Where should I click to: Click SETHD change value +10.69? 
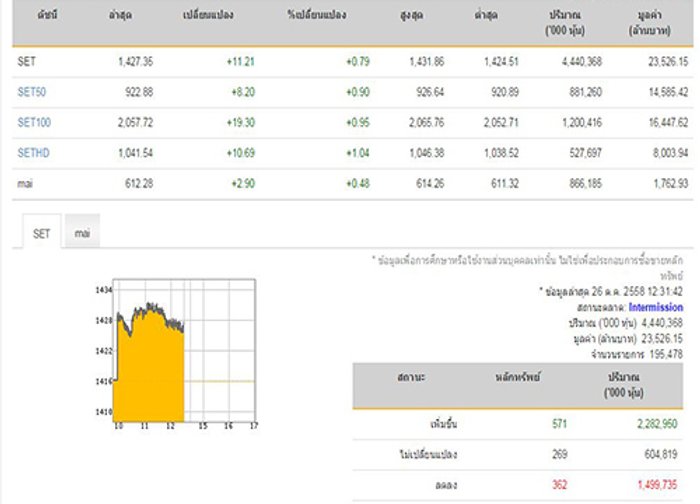point(241,153)
